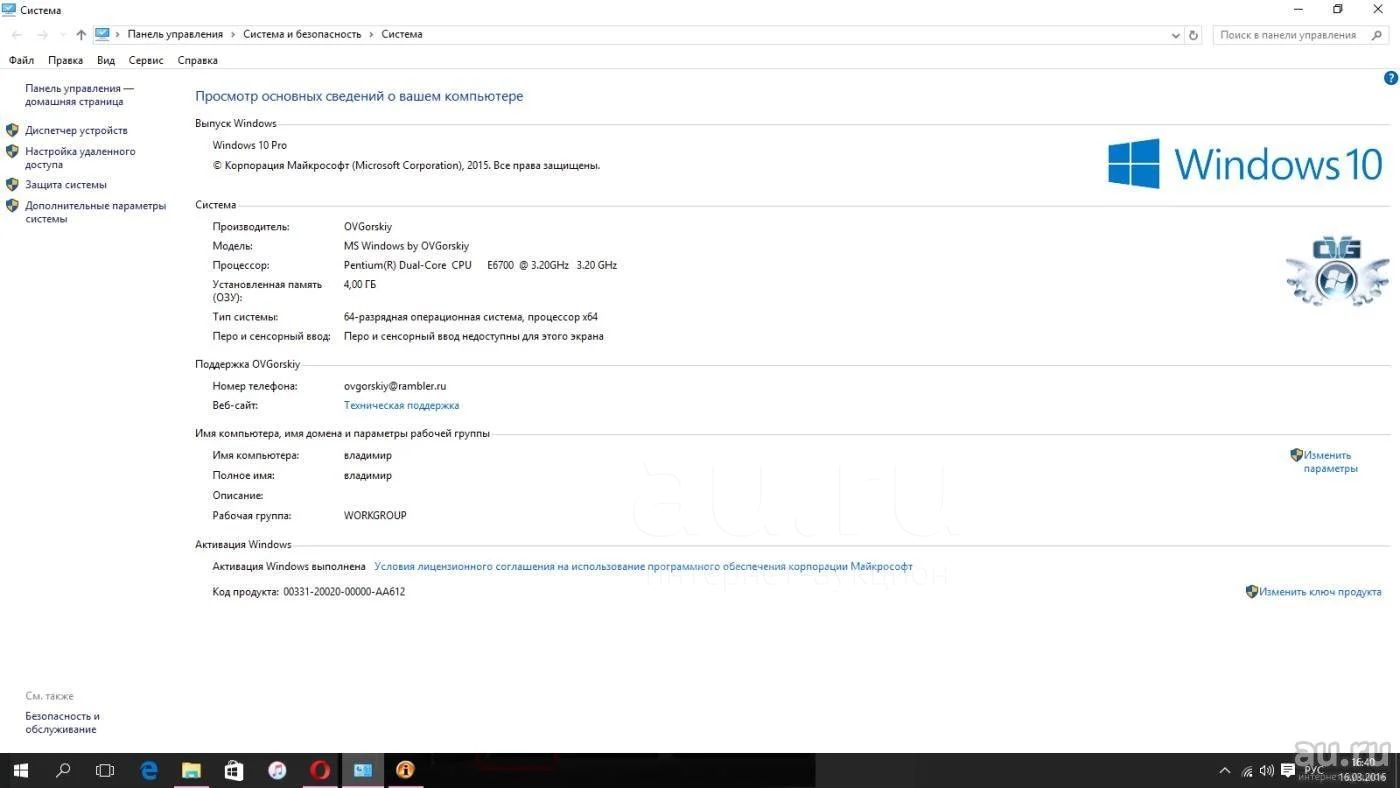Click the OVG manufacturer logo image
The width and height of the screenshot is (1400, 788).
[1337, 271]
